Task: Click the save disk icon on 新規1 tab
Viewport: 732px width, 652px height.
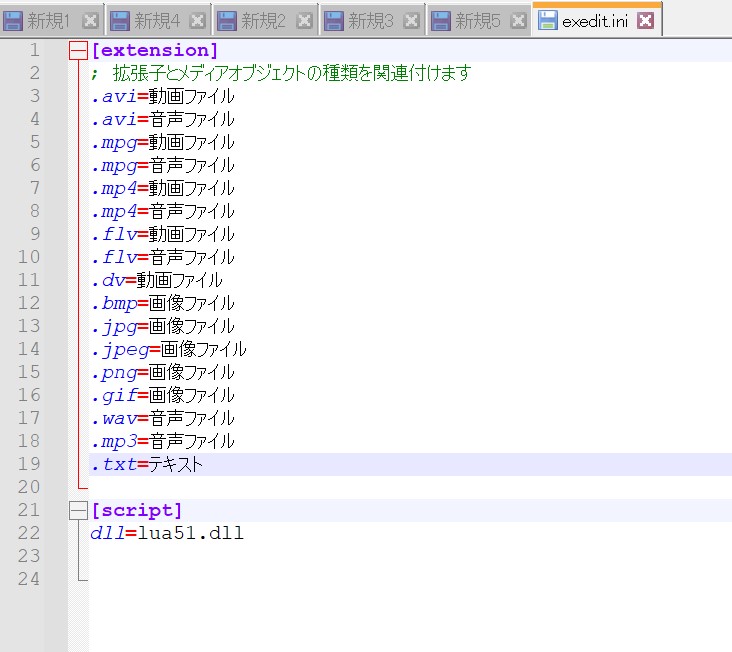Action: coord(13,21)
